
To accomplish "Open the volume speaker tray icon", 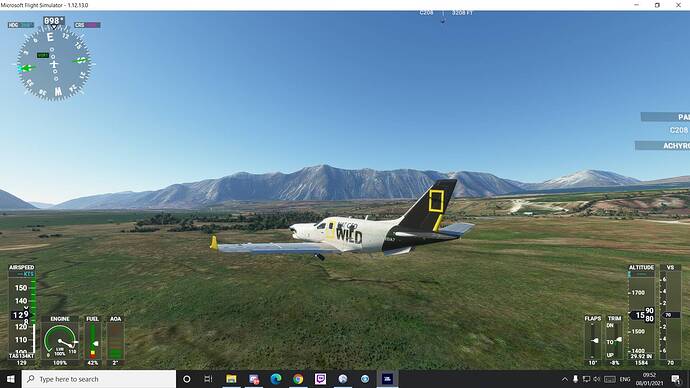I will pyautogui.click(x=597, y=379).
